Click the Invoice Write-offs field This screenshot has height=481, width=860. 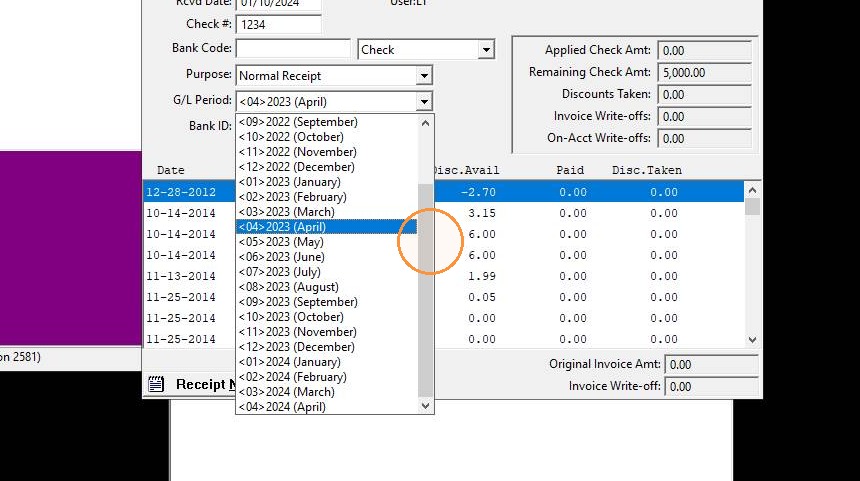click(704, 116)
